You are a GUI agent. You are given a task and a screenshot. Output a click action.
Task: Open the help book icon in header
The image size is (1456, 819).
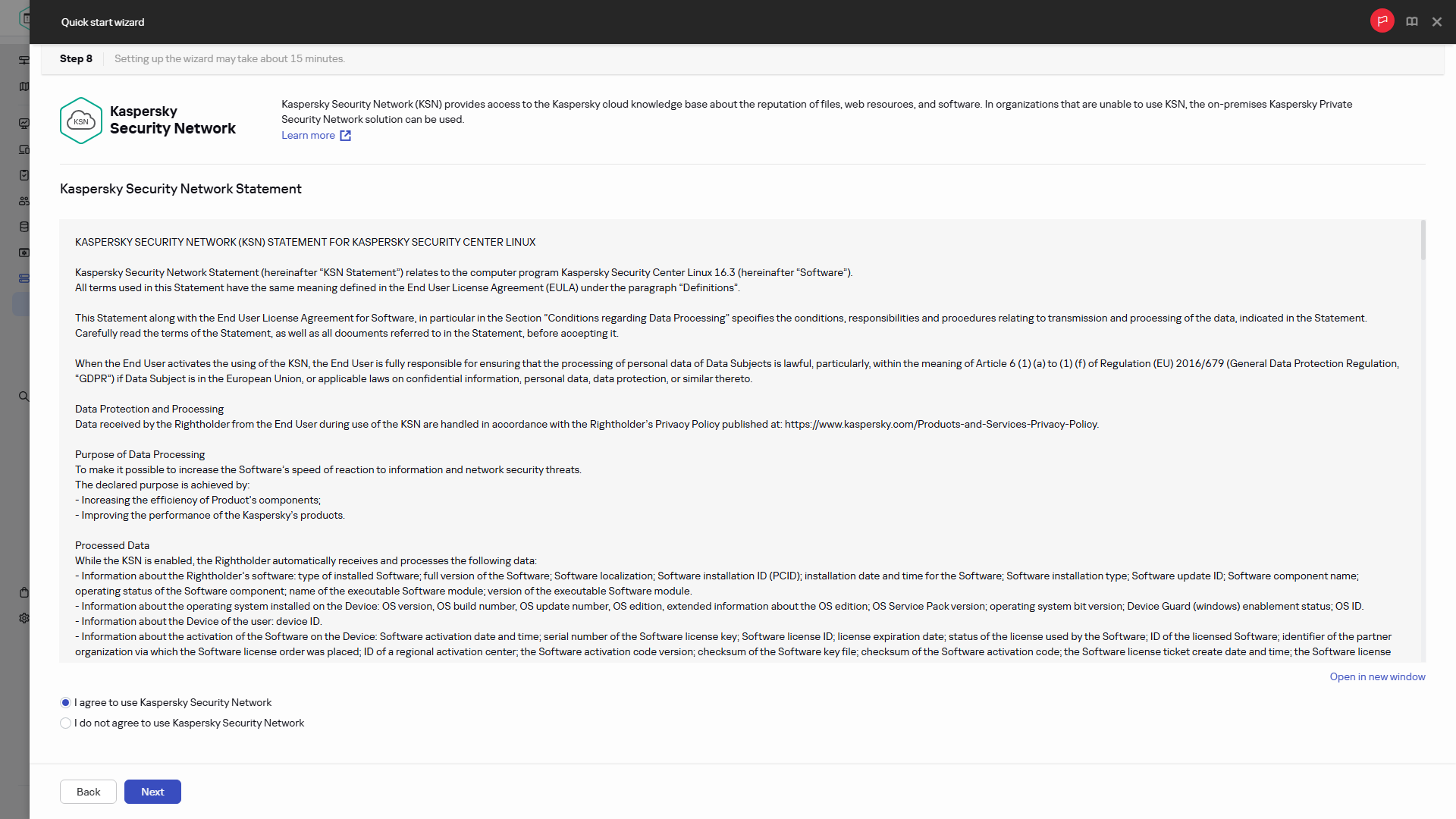[x=1411, y=22]
